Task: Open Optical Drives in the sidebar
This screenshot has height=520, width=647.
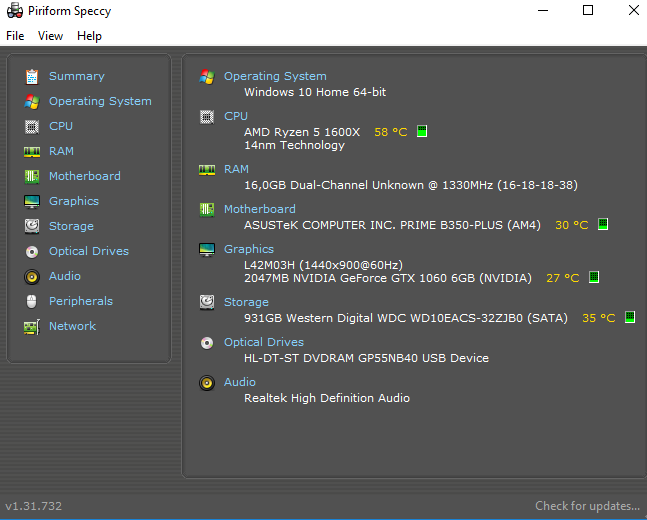Action: 89,251
